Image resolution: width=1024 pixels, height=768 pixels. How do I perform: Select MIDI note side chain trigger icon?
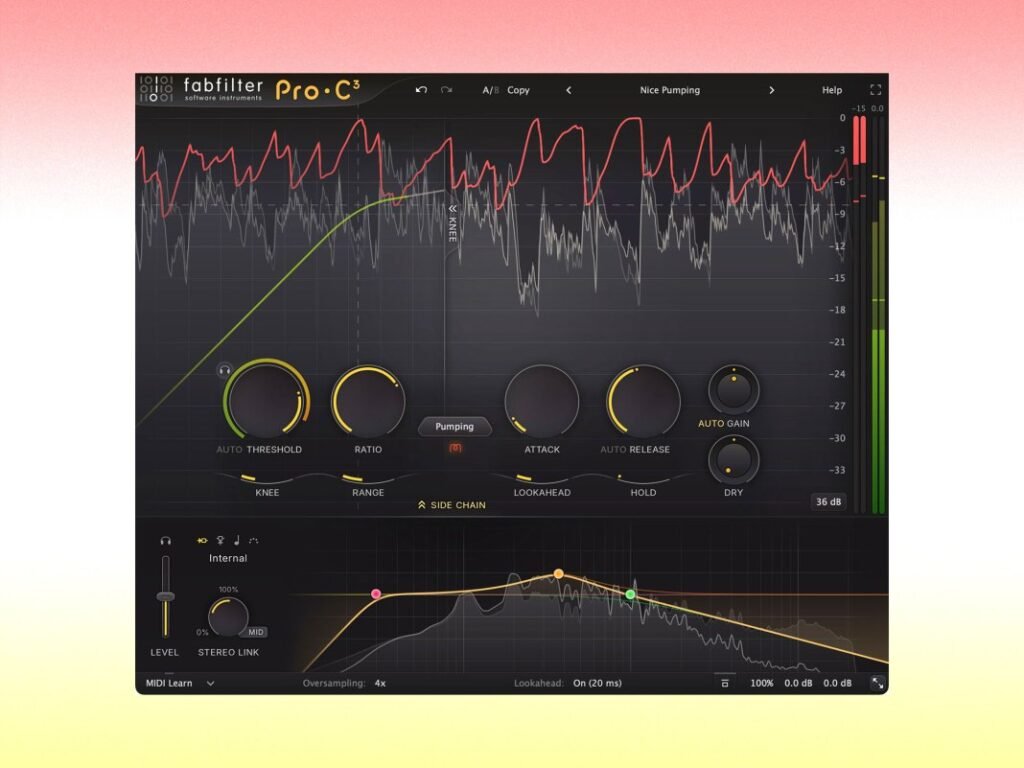[236, 540]
